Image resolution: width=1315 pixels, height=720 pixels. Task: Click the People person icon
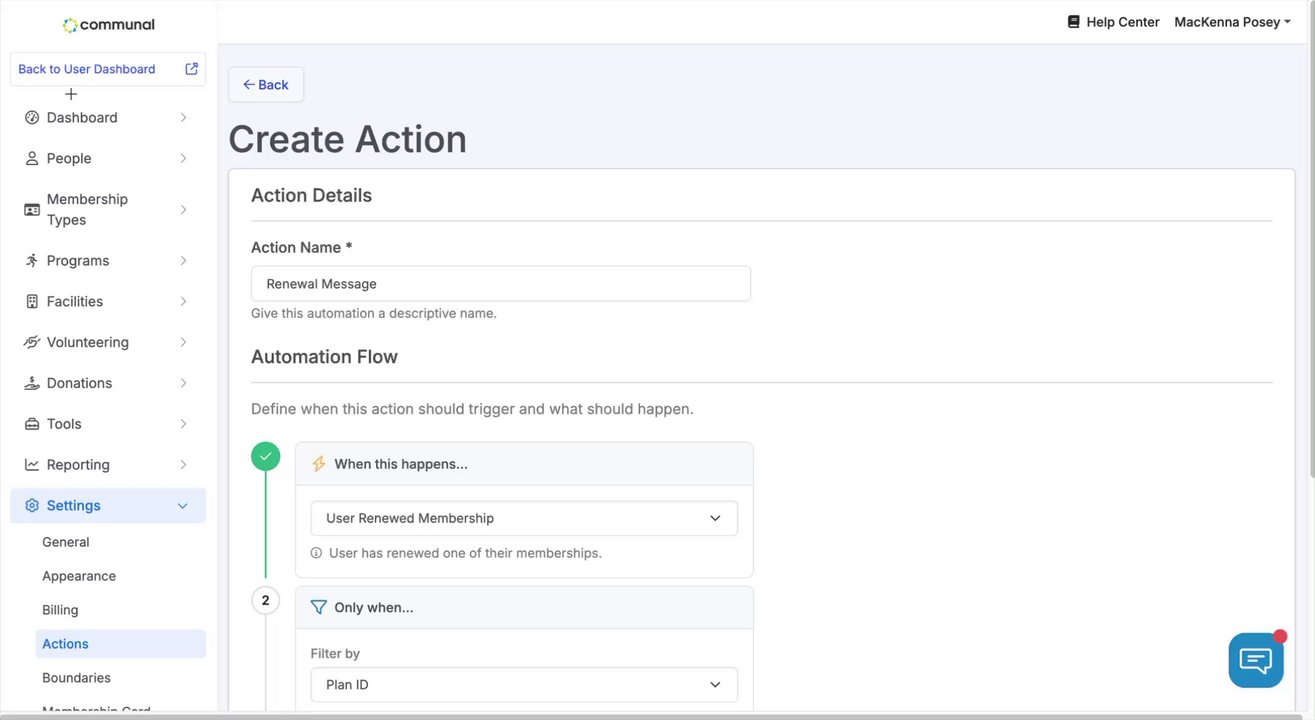32,159
